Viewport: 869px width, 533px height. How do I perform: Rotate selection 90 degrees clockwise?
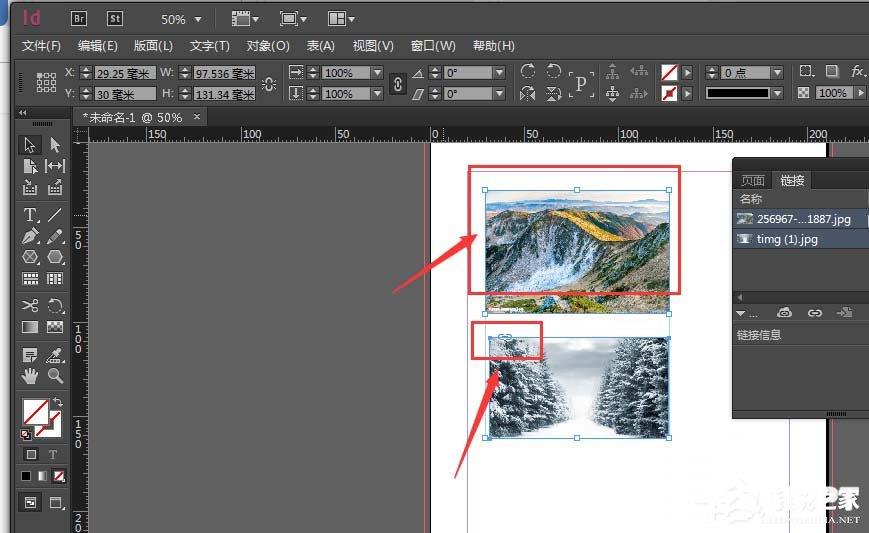tap(528, 71)
